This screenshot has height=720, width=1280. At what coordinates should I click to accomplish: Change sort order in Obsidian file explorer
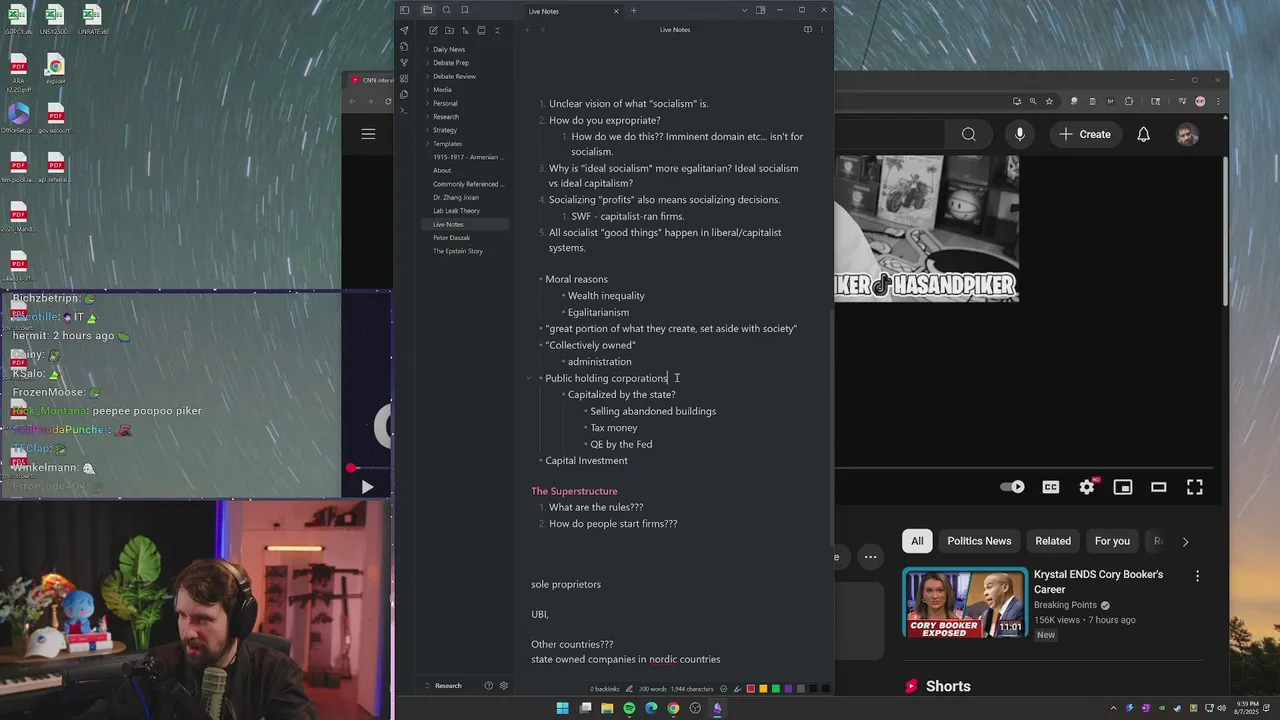(x=465, y=30)
